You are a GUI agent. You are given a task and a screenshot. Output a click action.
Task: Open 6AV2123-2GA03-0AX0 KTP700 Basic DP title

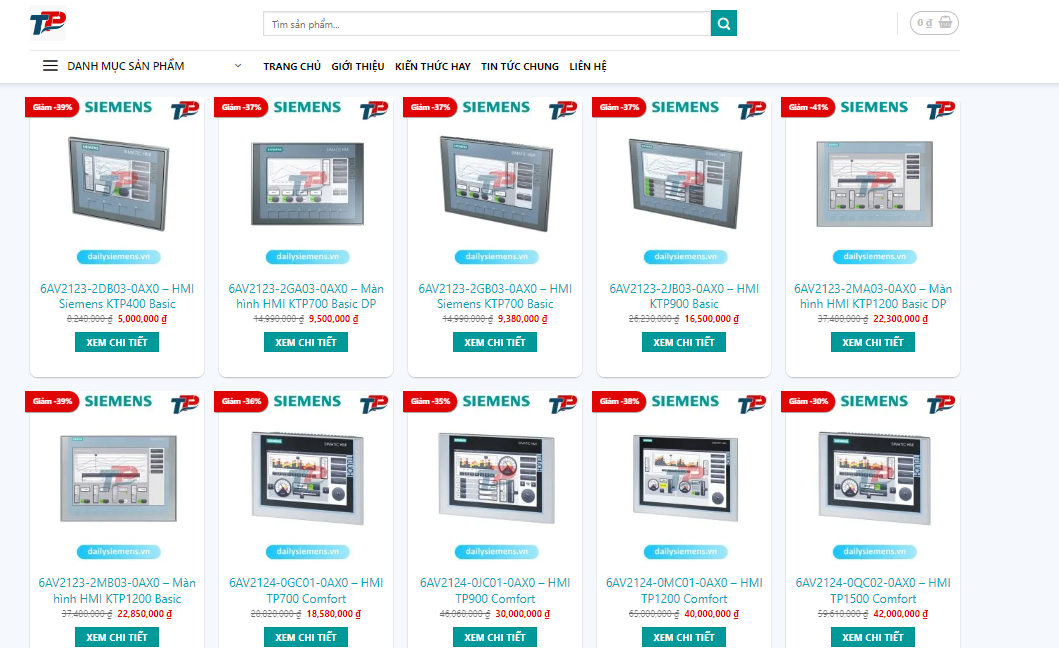click(306, 296)
